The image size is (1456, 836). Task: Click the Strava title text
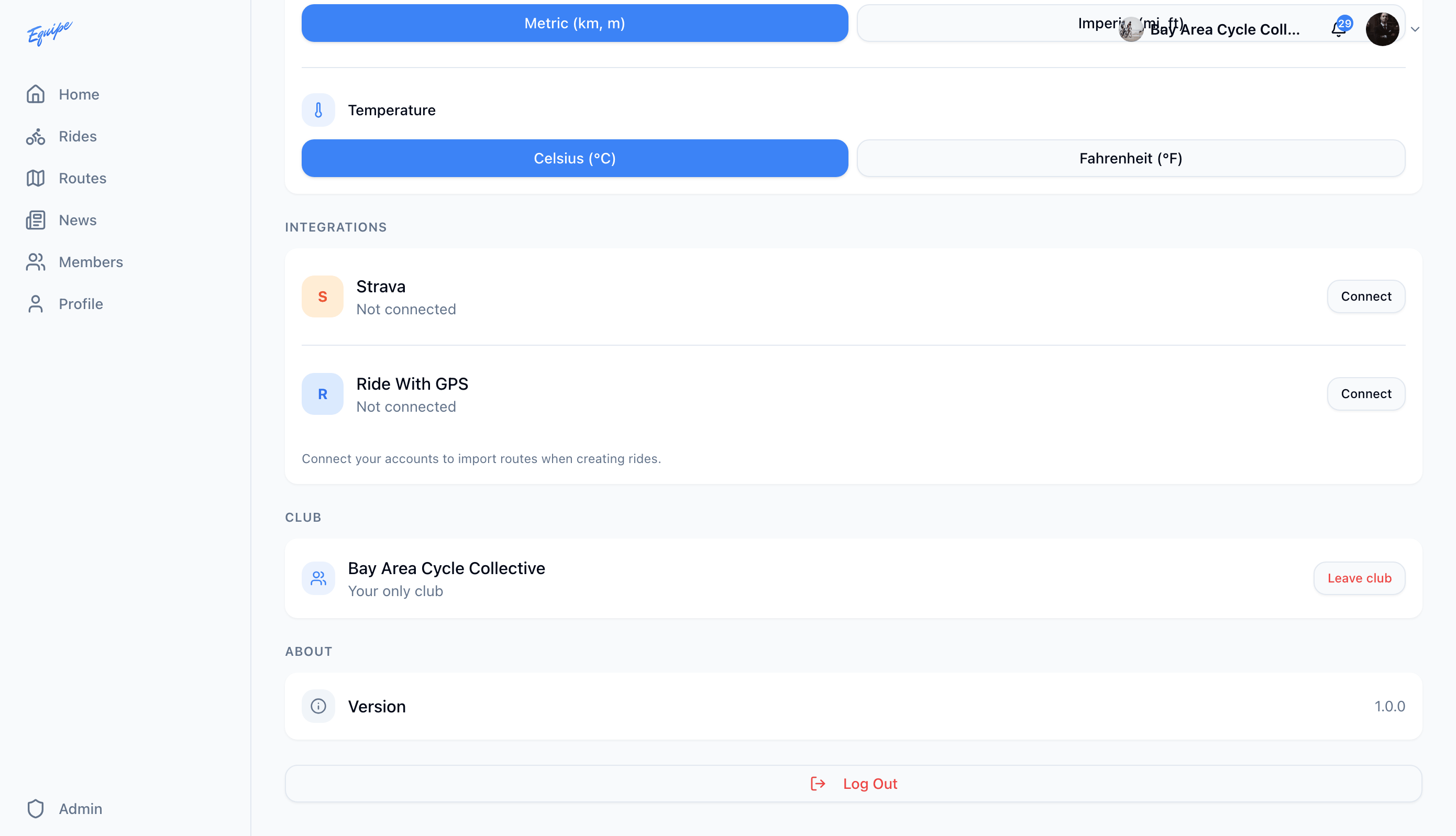381,286
